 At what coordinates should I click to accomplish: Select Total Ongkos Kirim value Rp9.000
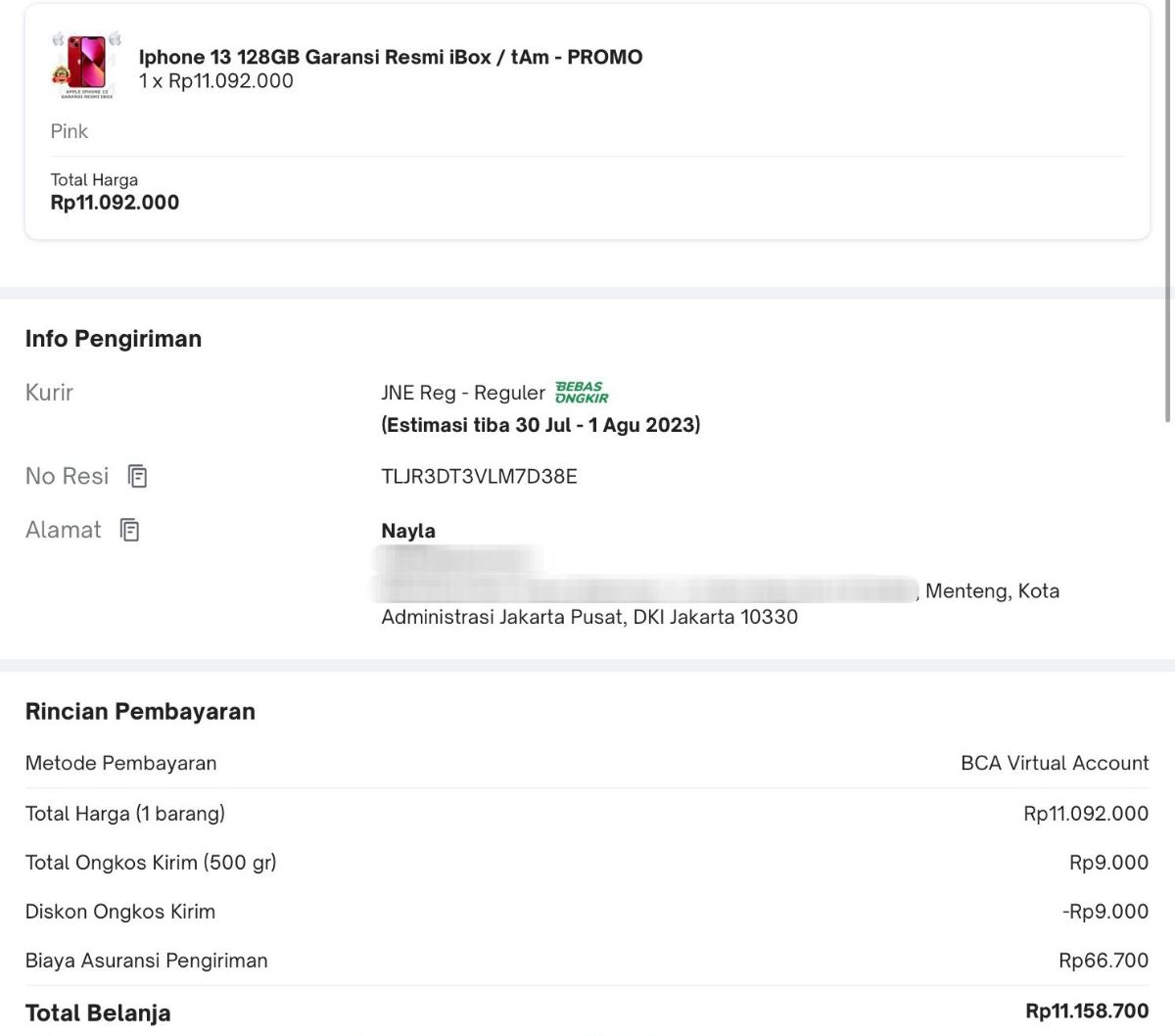point(1108,862)
